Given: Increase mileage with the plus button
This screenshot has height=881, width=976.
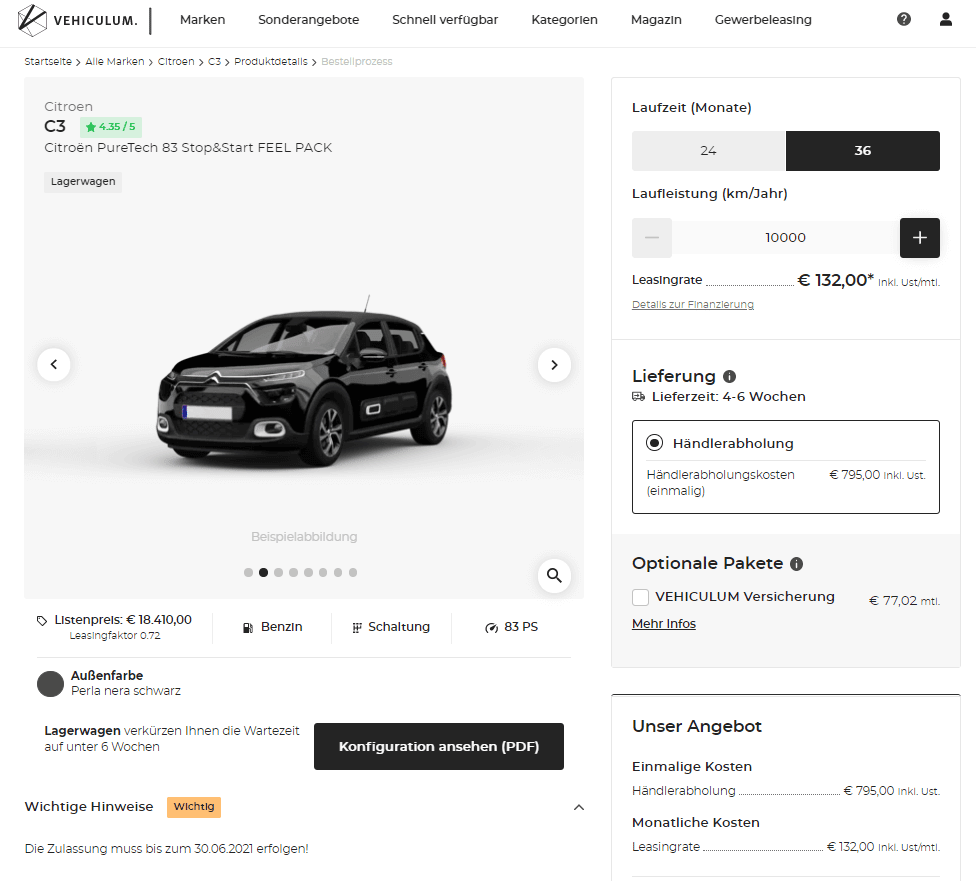Looking at the screenshot, I should tap(919, 237).
